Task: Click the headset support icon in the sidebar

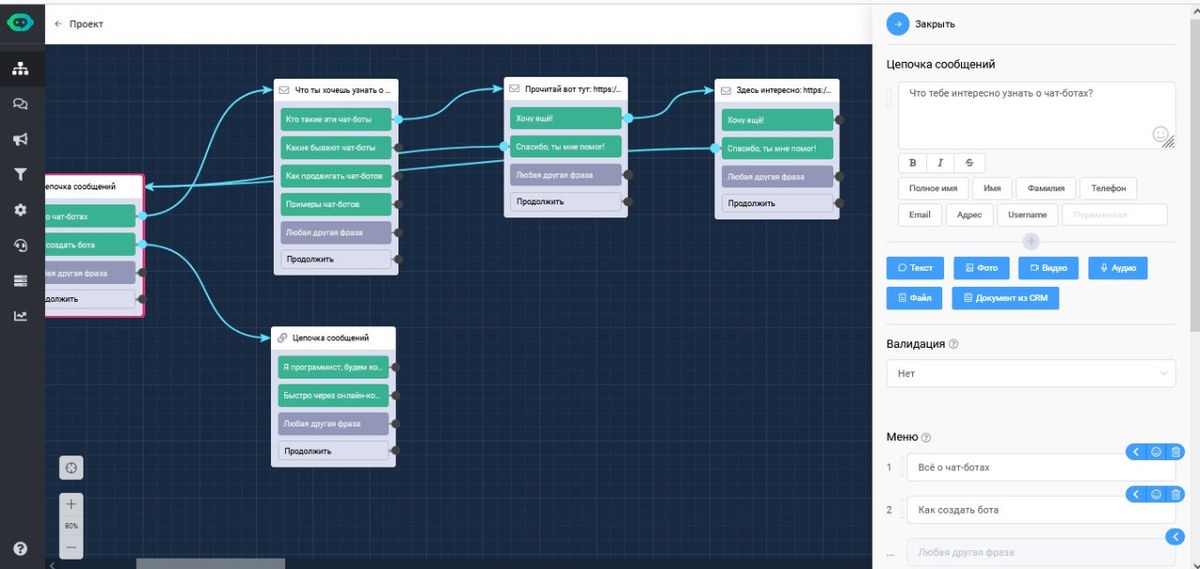Action: 20,246
